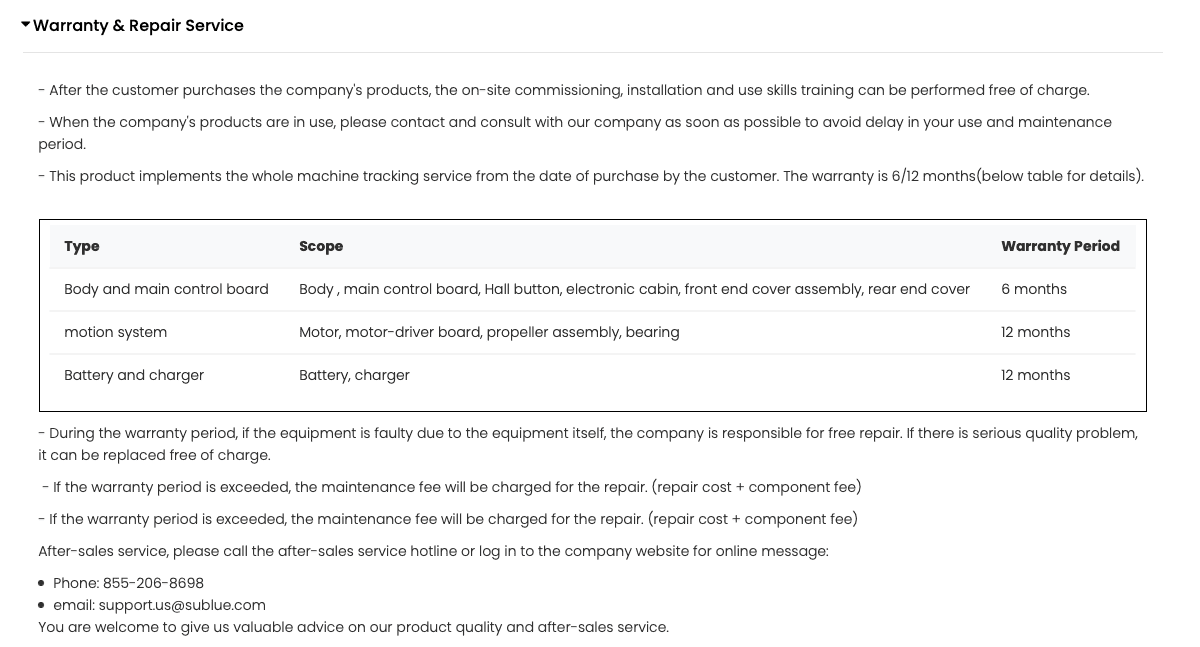Click the motion system 12 months cell

(x=1035, y=332)
